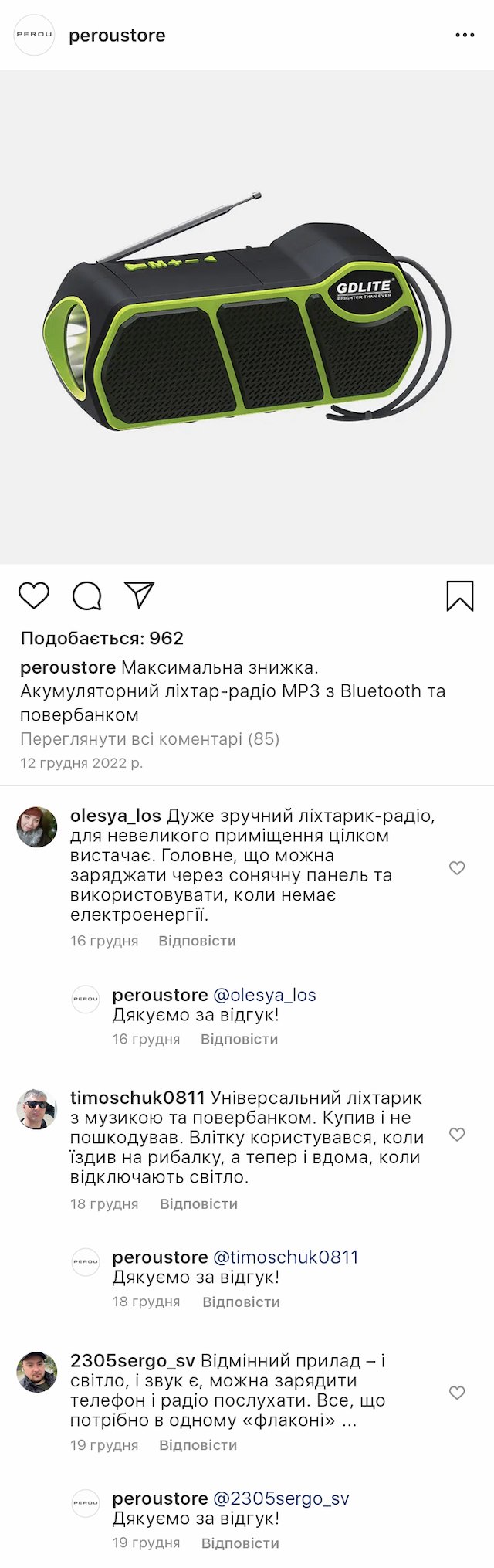Screen dimensions: 494x1568
Task: Open 2305sergo_sv profile avatar
Action: [x=37, y=1372]
